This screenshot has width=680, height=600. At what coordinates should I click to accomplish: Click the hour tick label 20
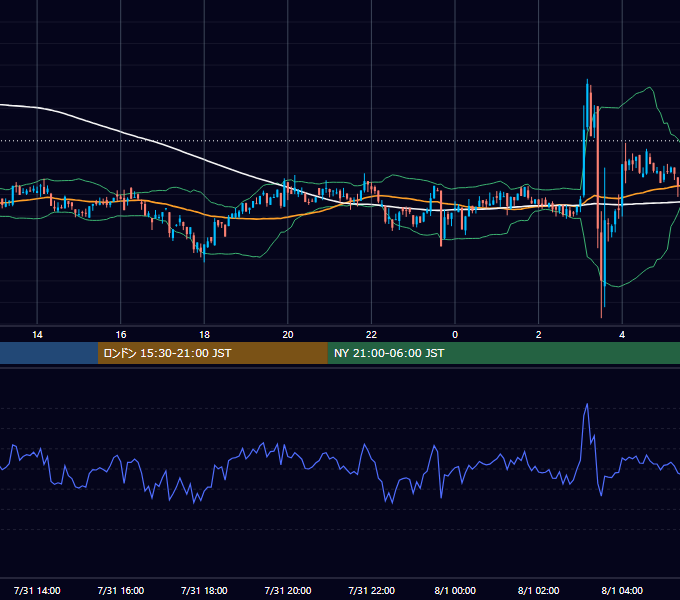[288, 335]
